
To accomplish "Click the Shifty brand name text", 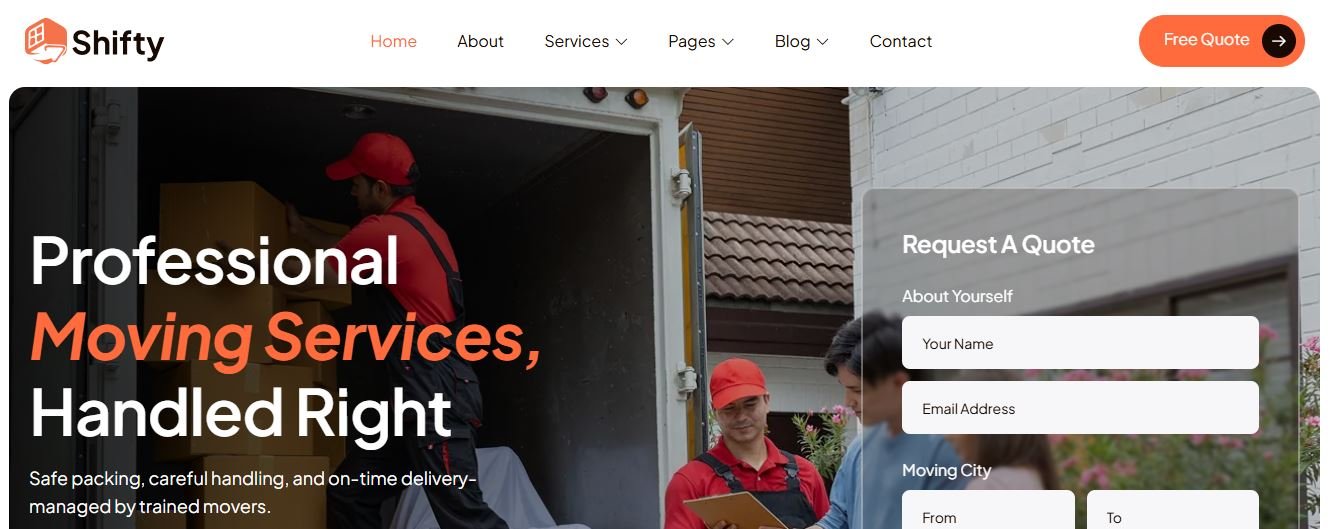I will click(x=118, y=43).
